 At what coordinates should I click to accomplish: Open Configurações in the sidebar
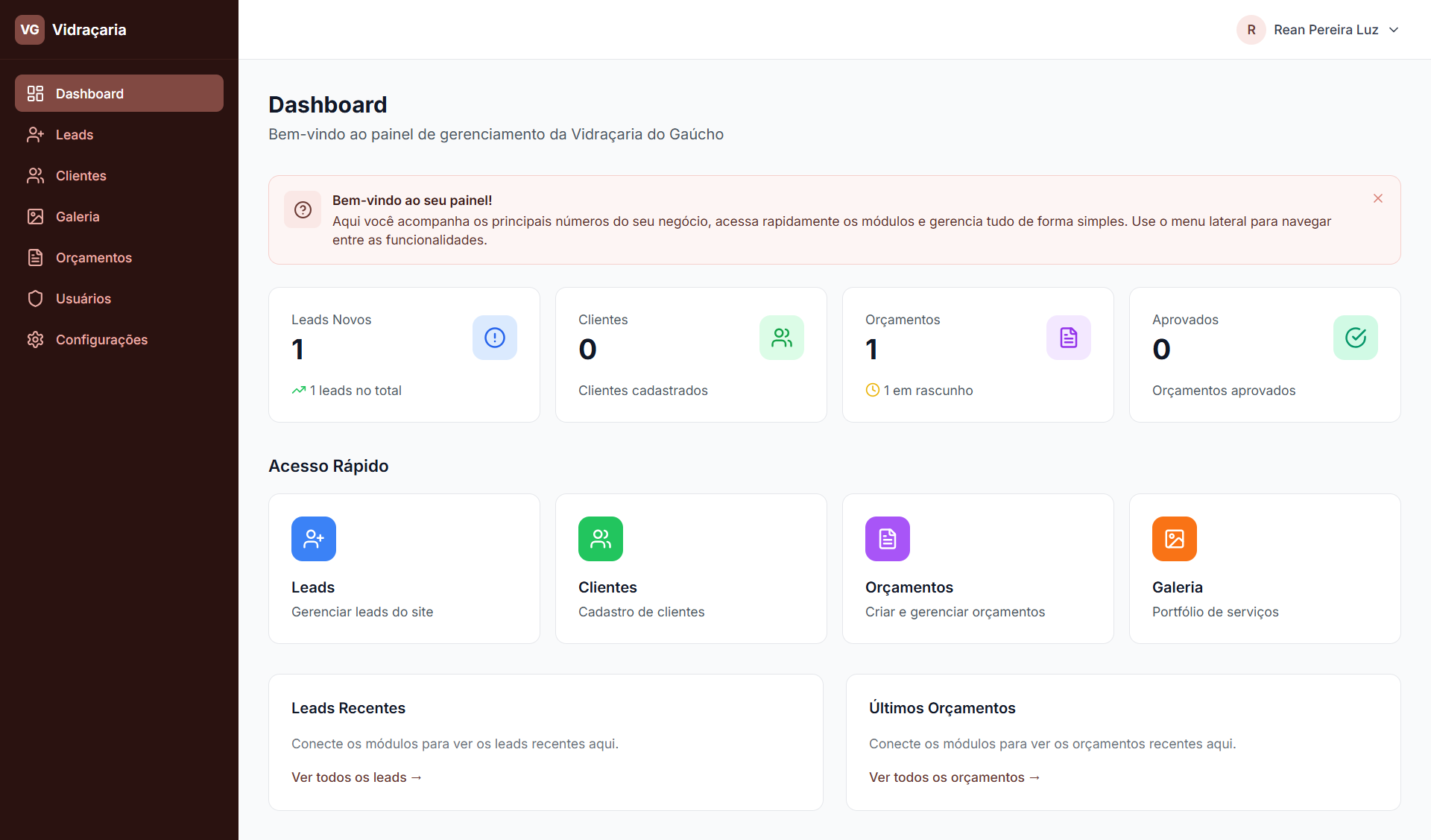tap(101, 340)
